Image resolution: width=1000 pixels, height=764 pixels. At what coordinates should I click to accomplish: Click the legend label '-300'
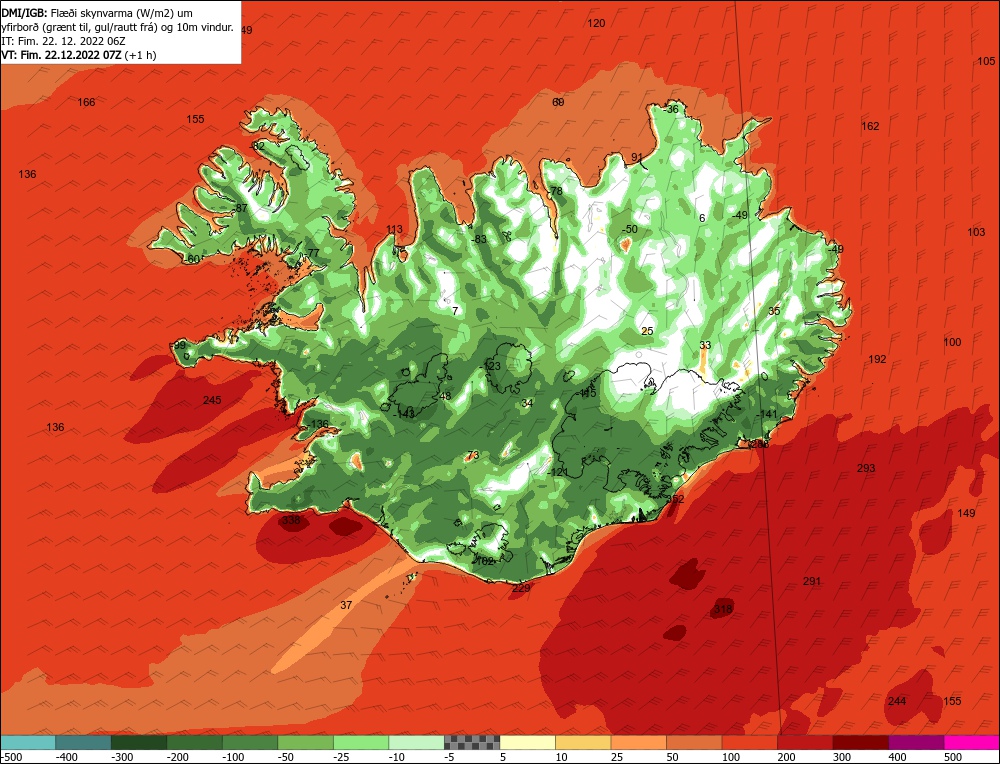pyautogui.click(x=122, y=757)
